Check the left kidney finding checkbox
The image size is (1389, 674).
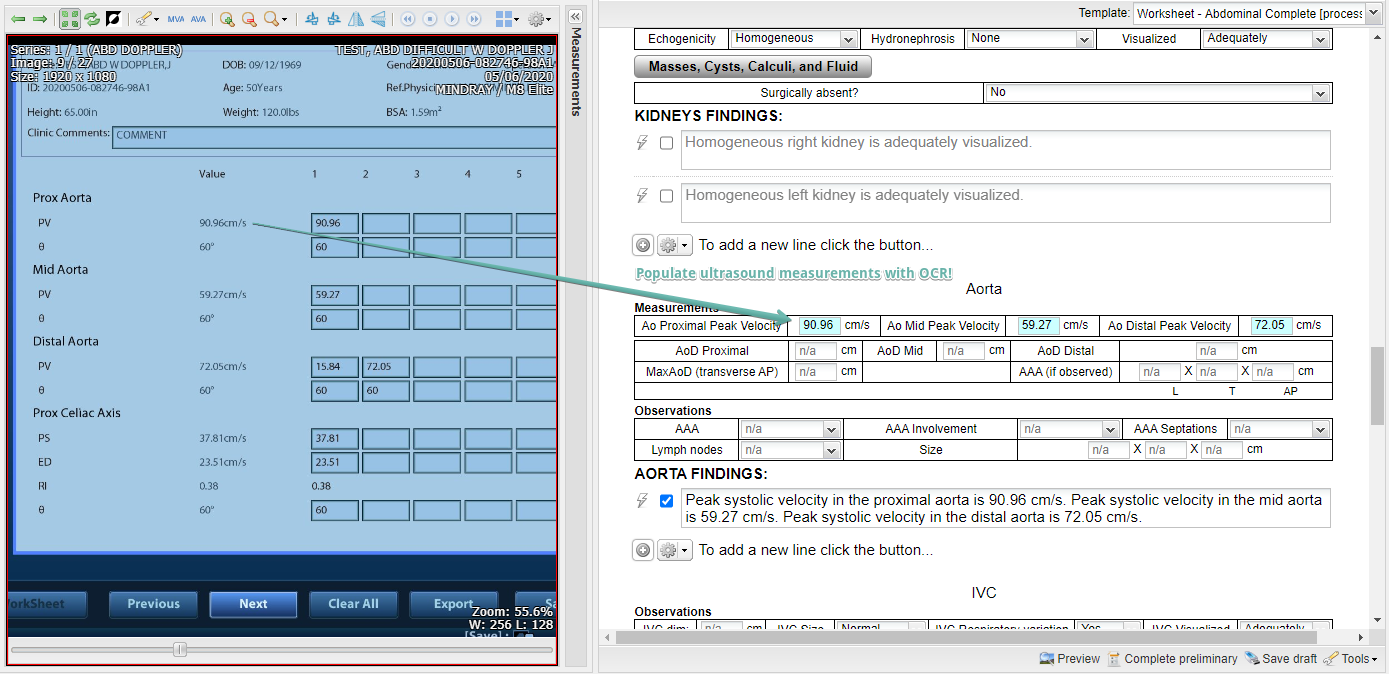(666, 196)
